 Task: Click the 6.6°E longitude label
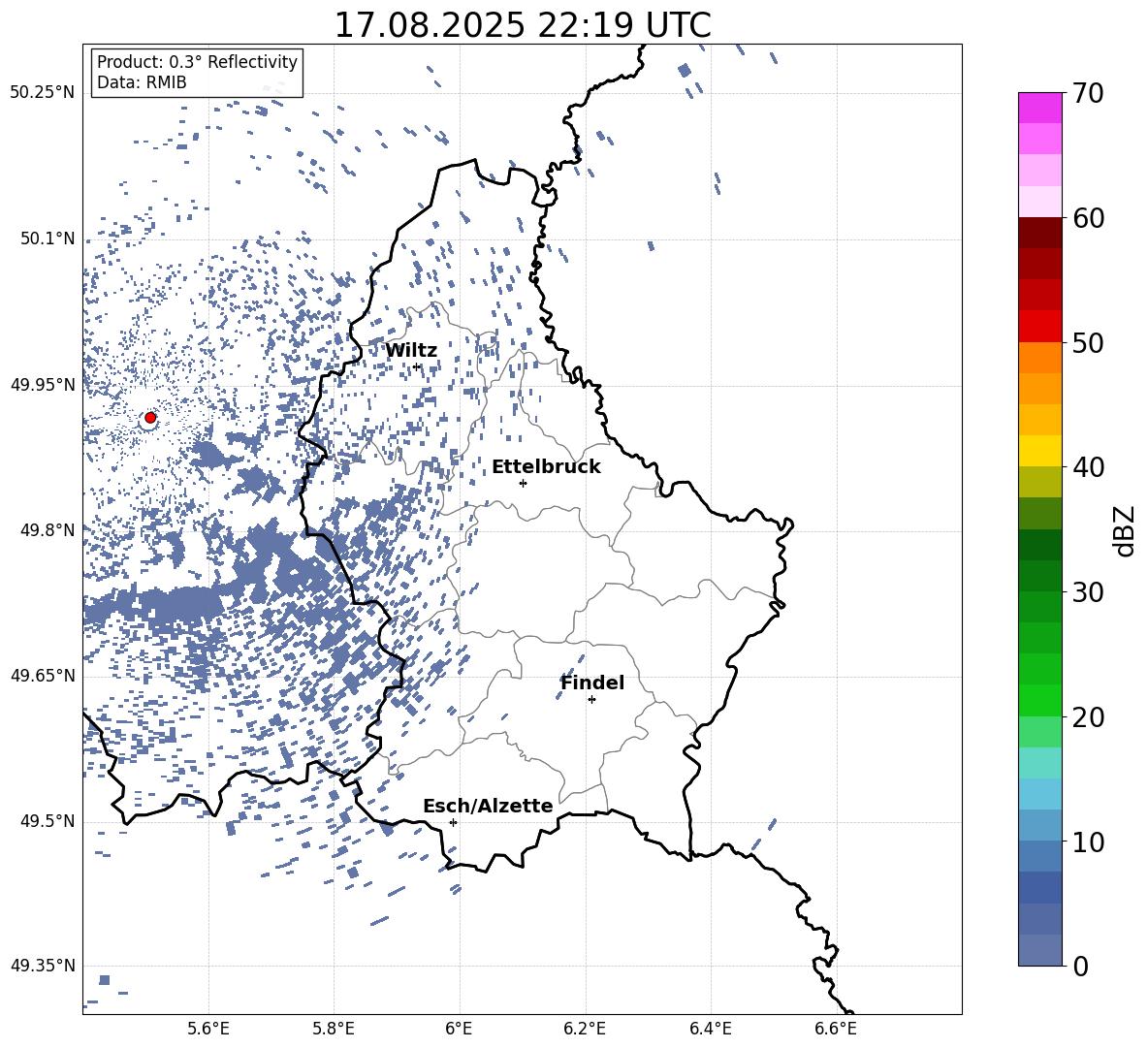tap(836, 1029)
